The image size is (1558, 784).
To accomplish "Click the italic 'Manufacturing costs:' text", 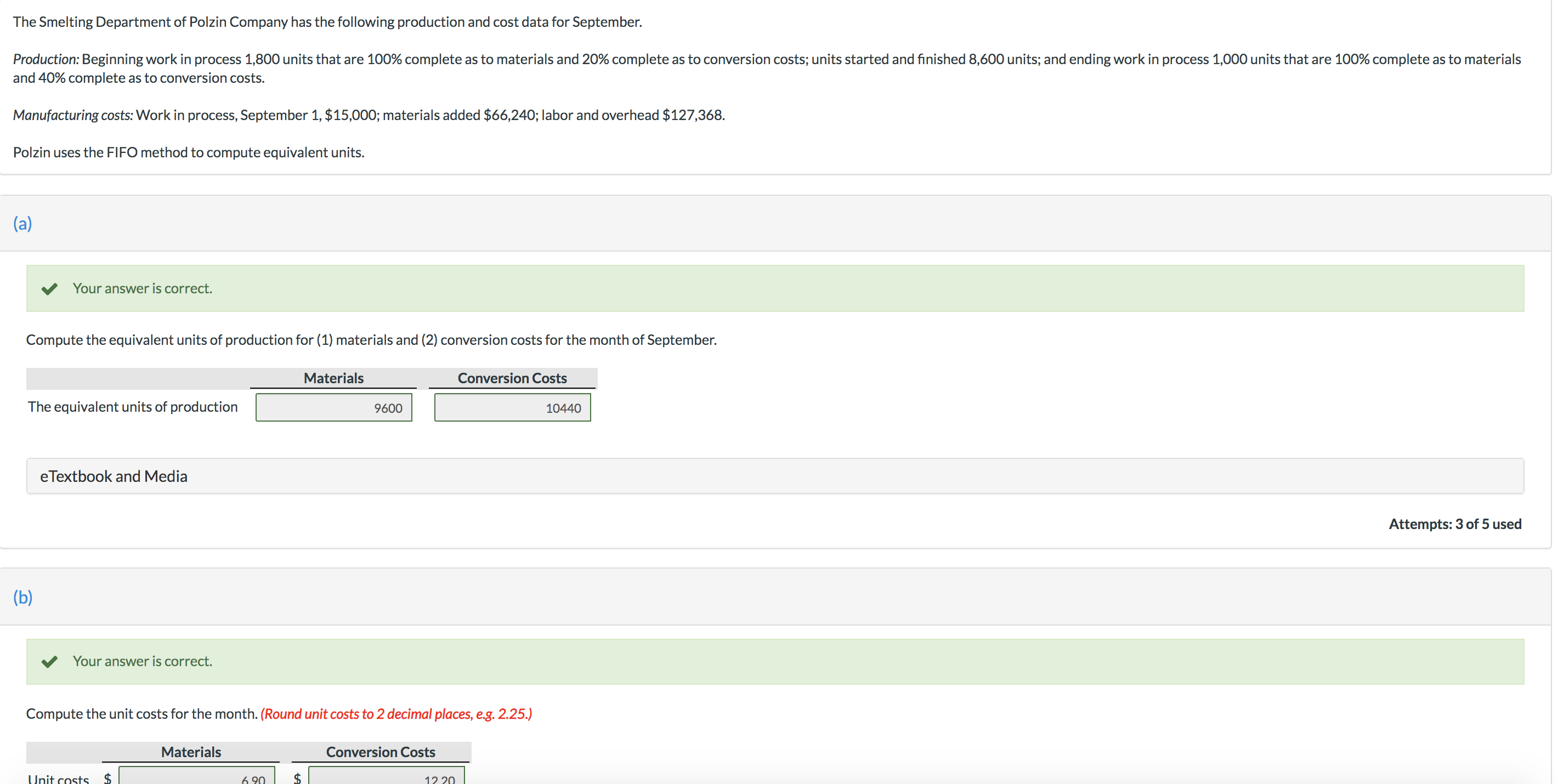I will 73,115.
